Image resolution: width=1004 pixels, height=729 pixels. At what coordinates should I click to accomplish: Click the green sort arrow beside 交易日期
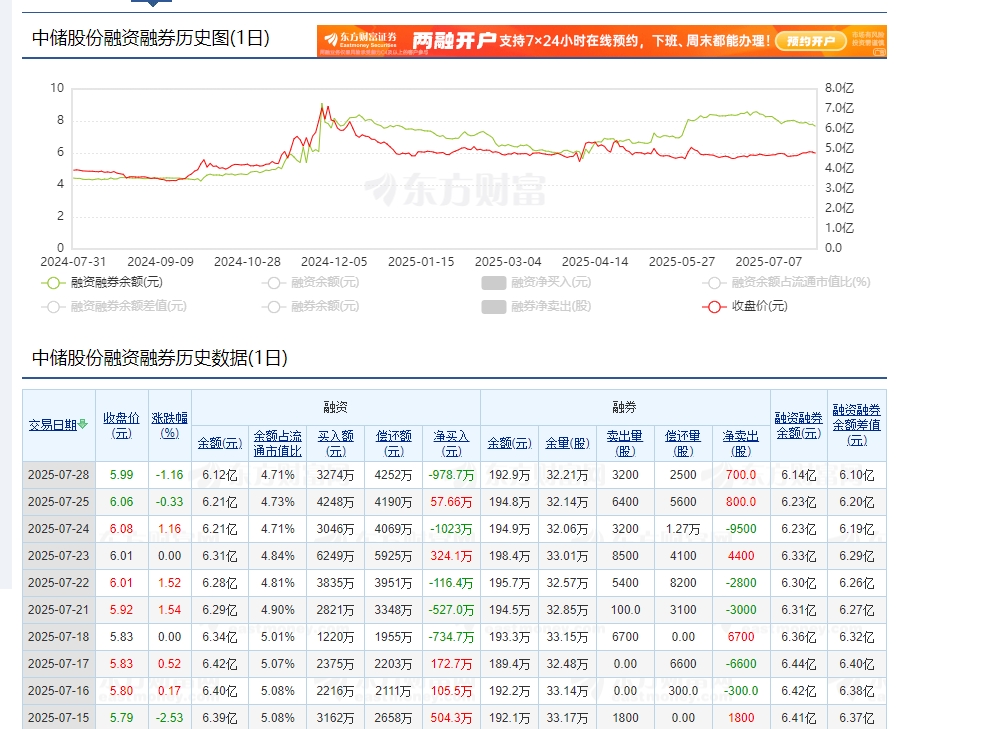point(83,424)
